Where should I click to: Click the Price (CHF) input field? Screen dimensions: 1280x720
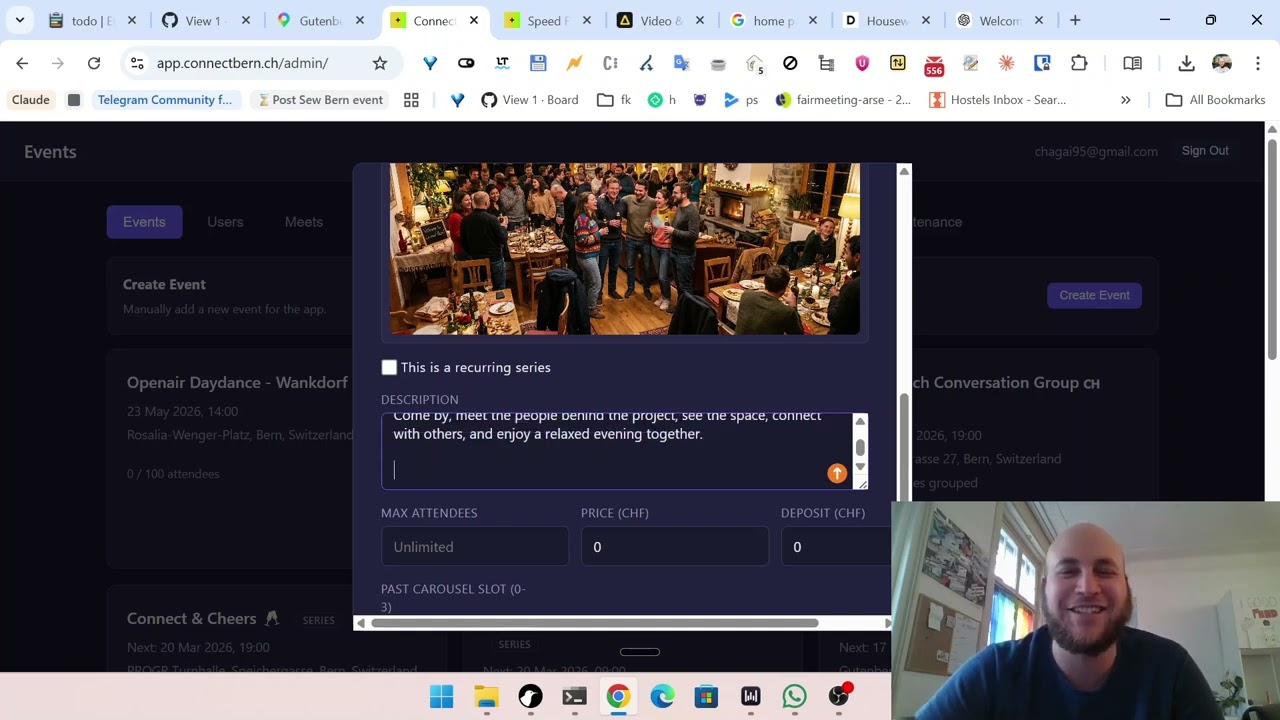[x=675, y=547]
